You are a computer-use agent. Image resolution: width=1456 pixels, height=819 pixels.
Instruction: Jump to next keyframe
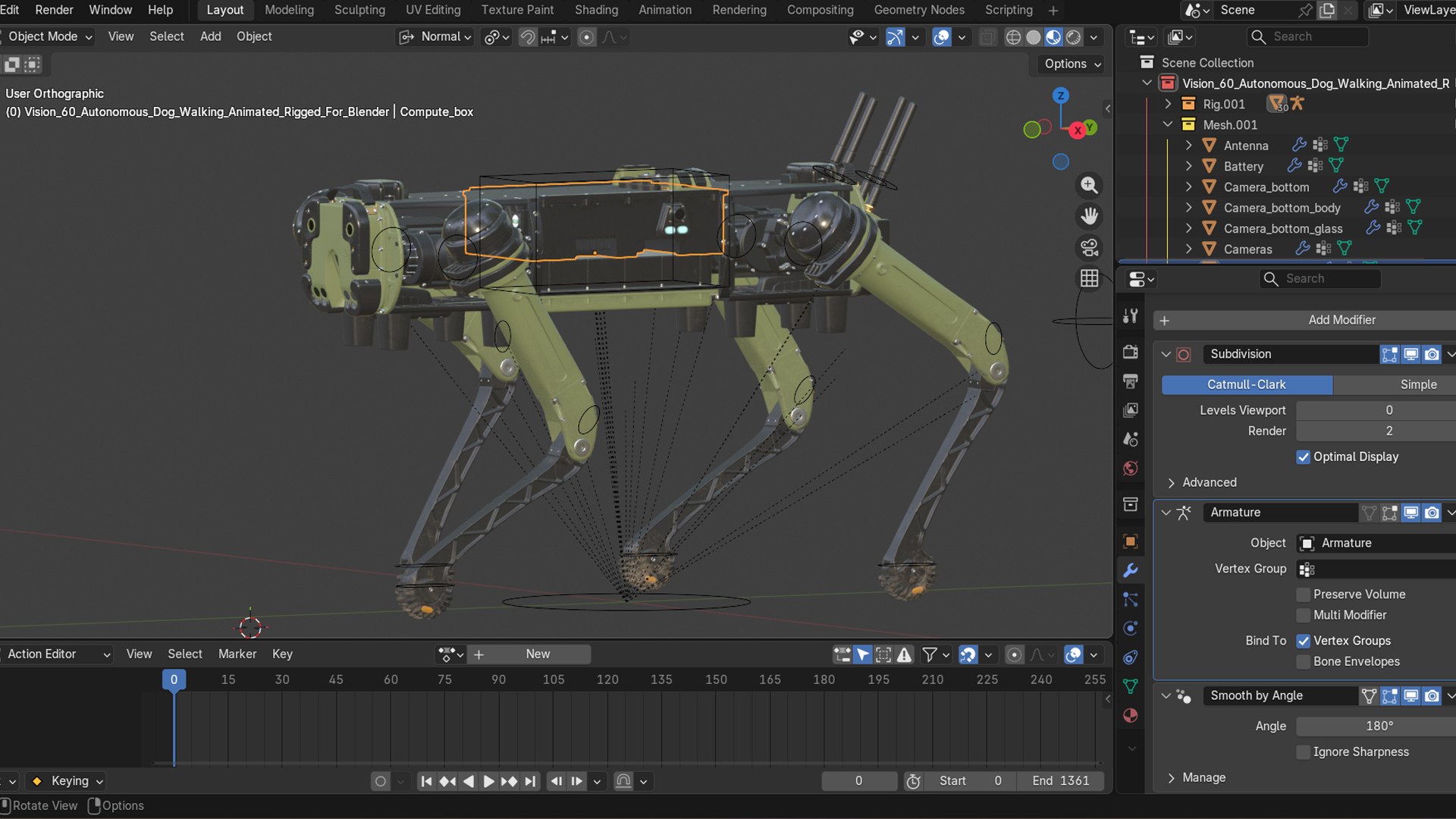click(509, 781)
